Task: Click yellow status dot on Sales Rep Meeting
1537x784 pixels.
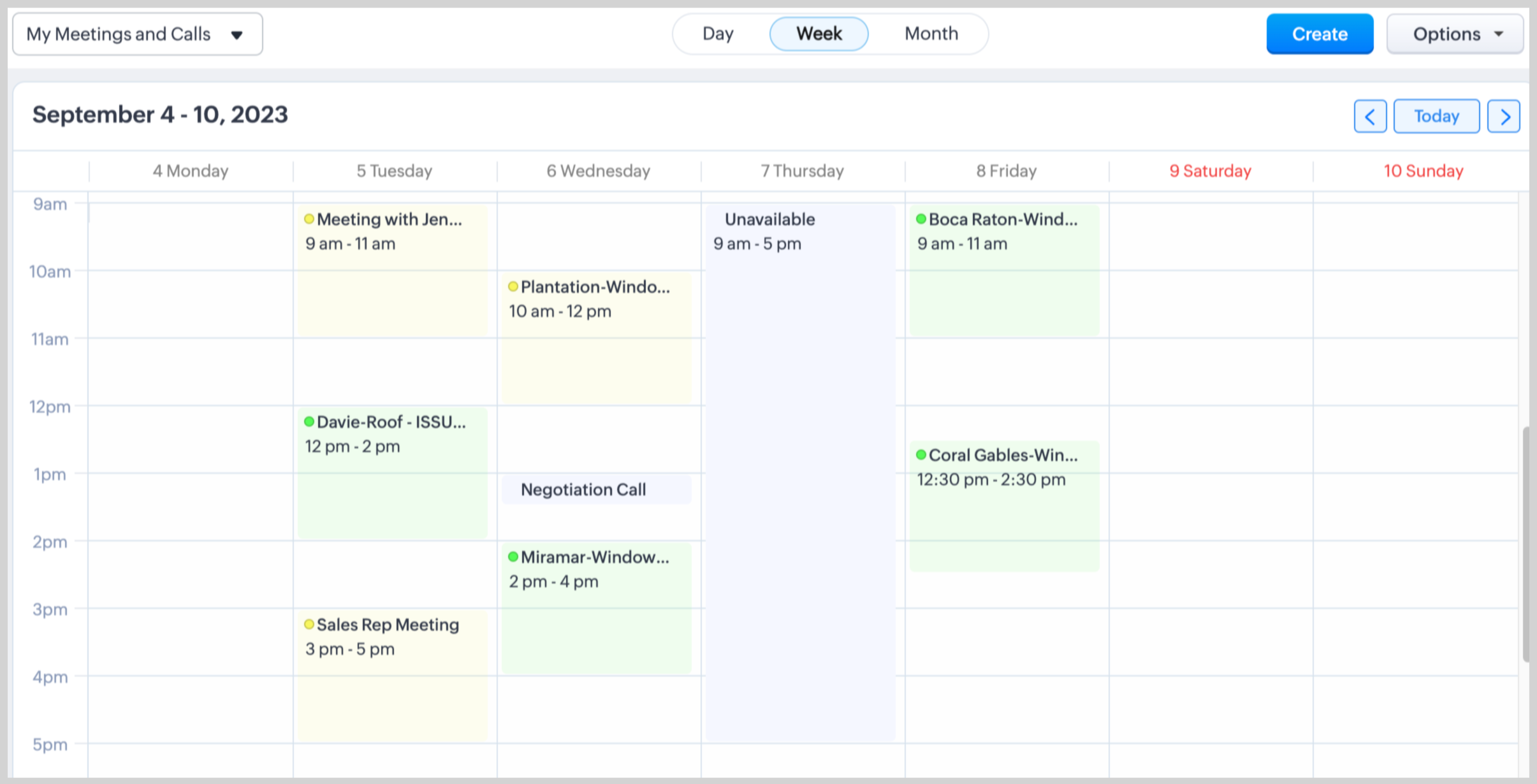Action: [x=309, y=624]
